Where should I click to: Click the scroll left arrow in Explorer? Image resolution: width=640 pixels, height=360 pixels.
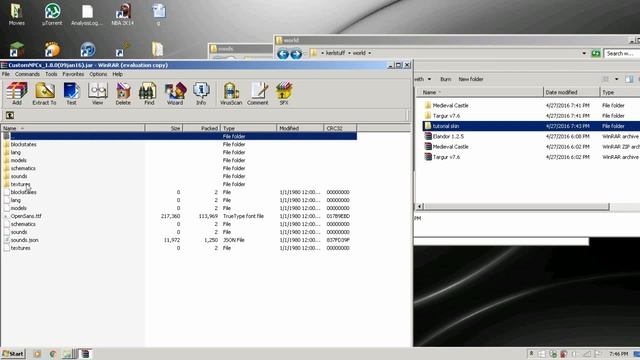[419, 207]
